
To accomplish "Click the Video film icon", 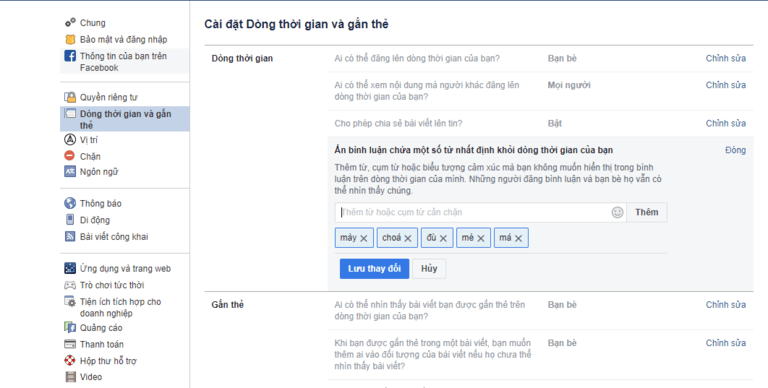I will click(70, 377).
